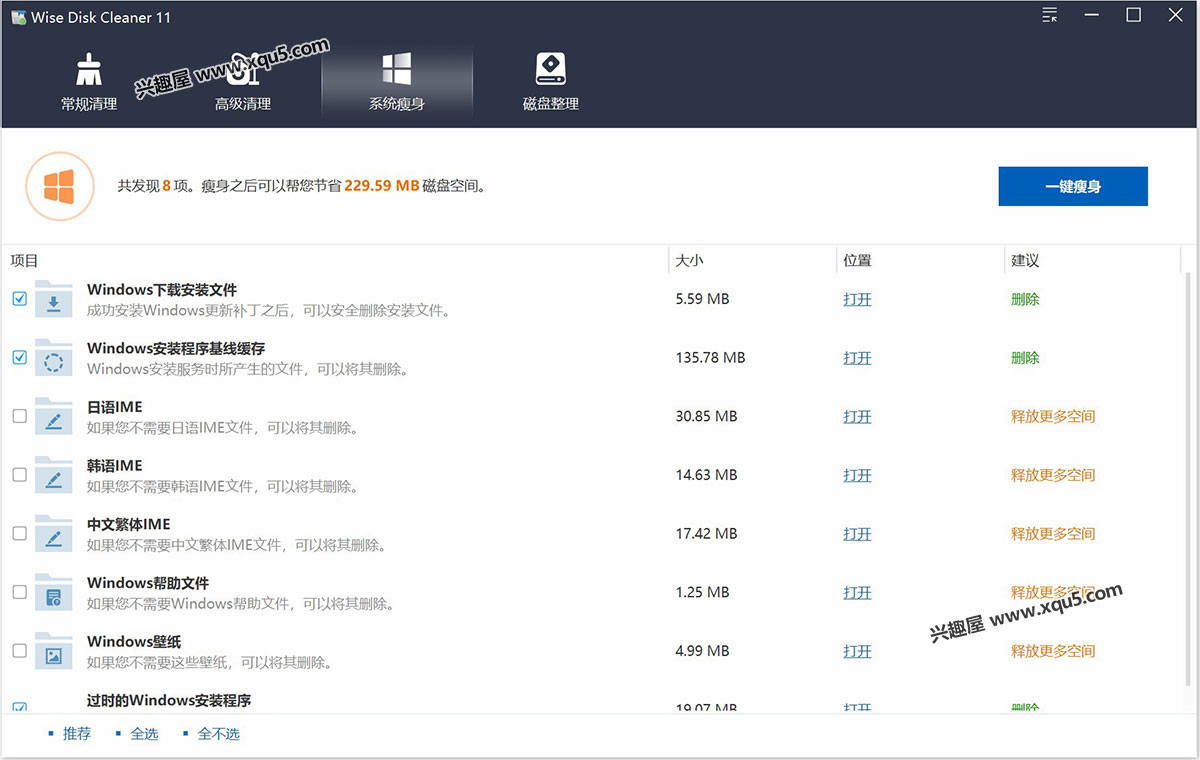1200x760 pixels.
Task: Sort by the 大小 column header
Action: pos(689,260)
